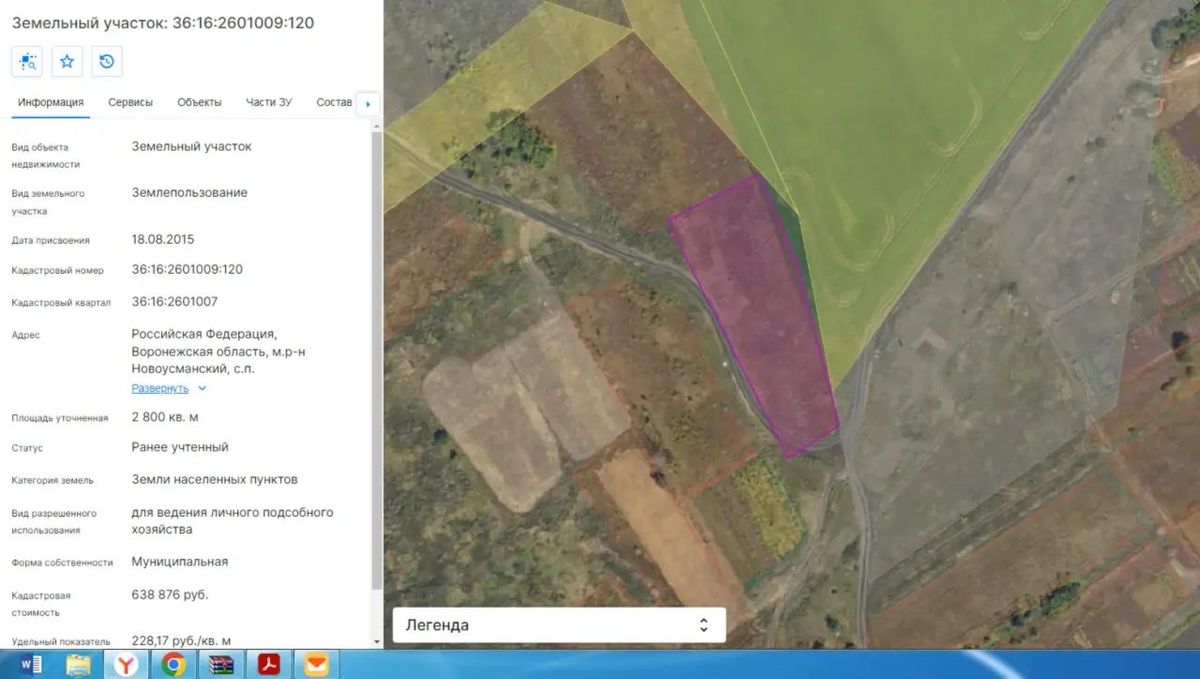Open WinRAR from the taskbar
Screen dimensions: 1200x679
(221, 664)
